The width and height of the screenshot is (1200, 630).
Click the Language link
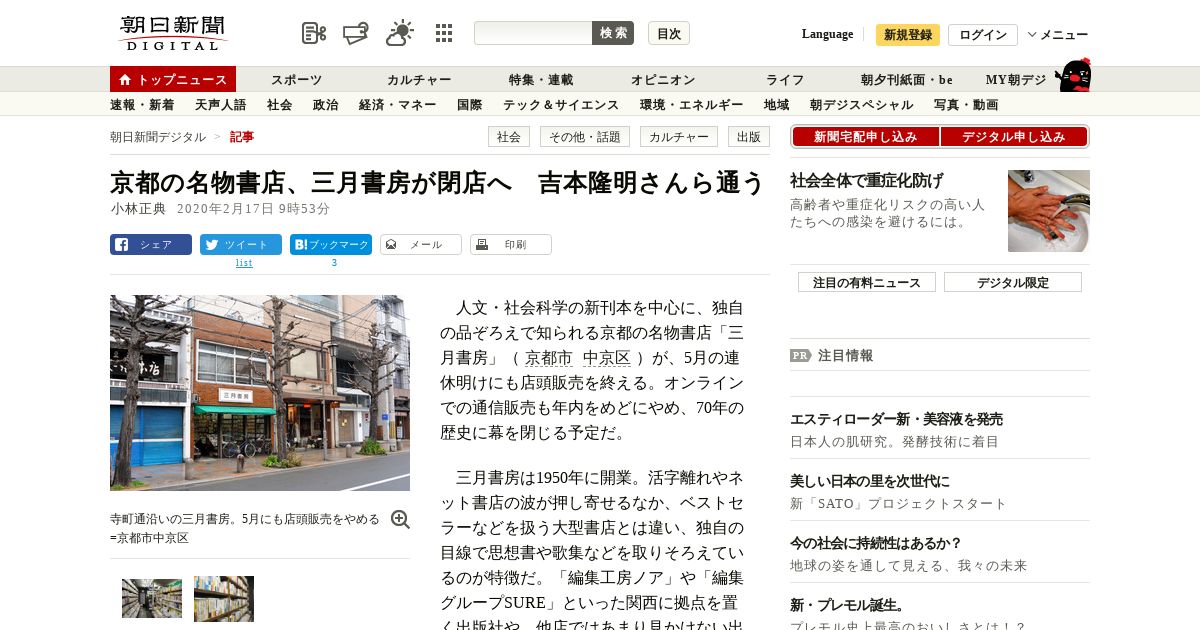[827, 34]
